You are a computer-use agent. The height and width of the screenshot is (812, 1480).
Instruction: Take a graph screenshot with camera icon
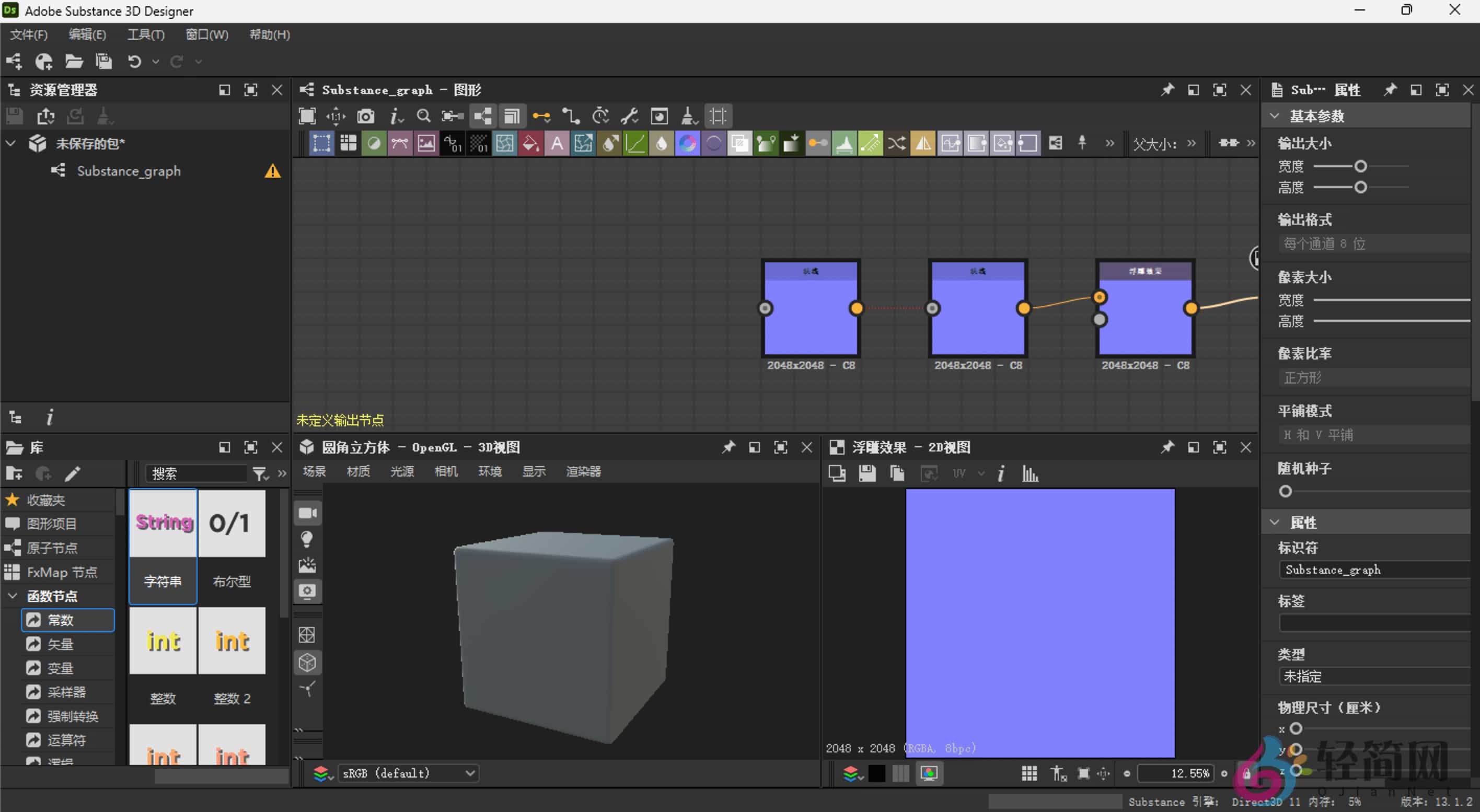[x=366, y=115]
